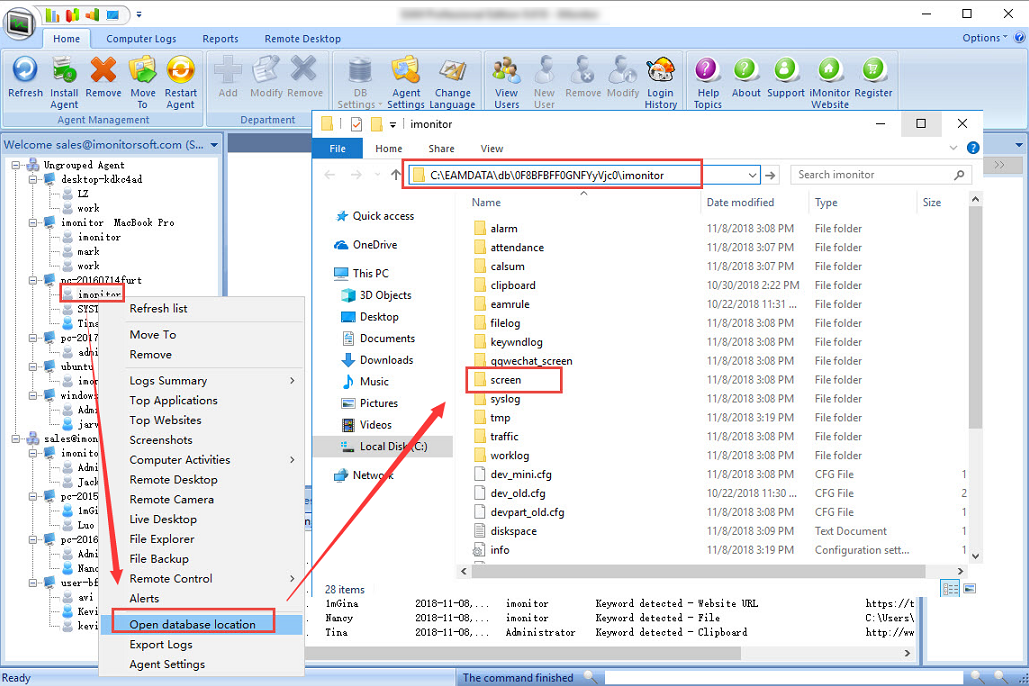Select Screenshots in the context menu

coord(161,440)
